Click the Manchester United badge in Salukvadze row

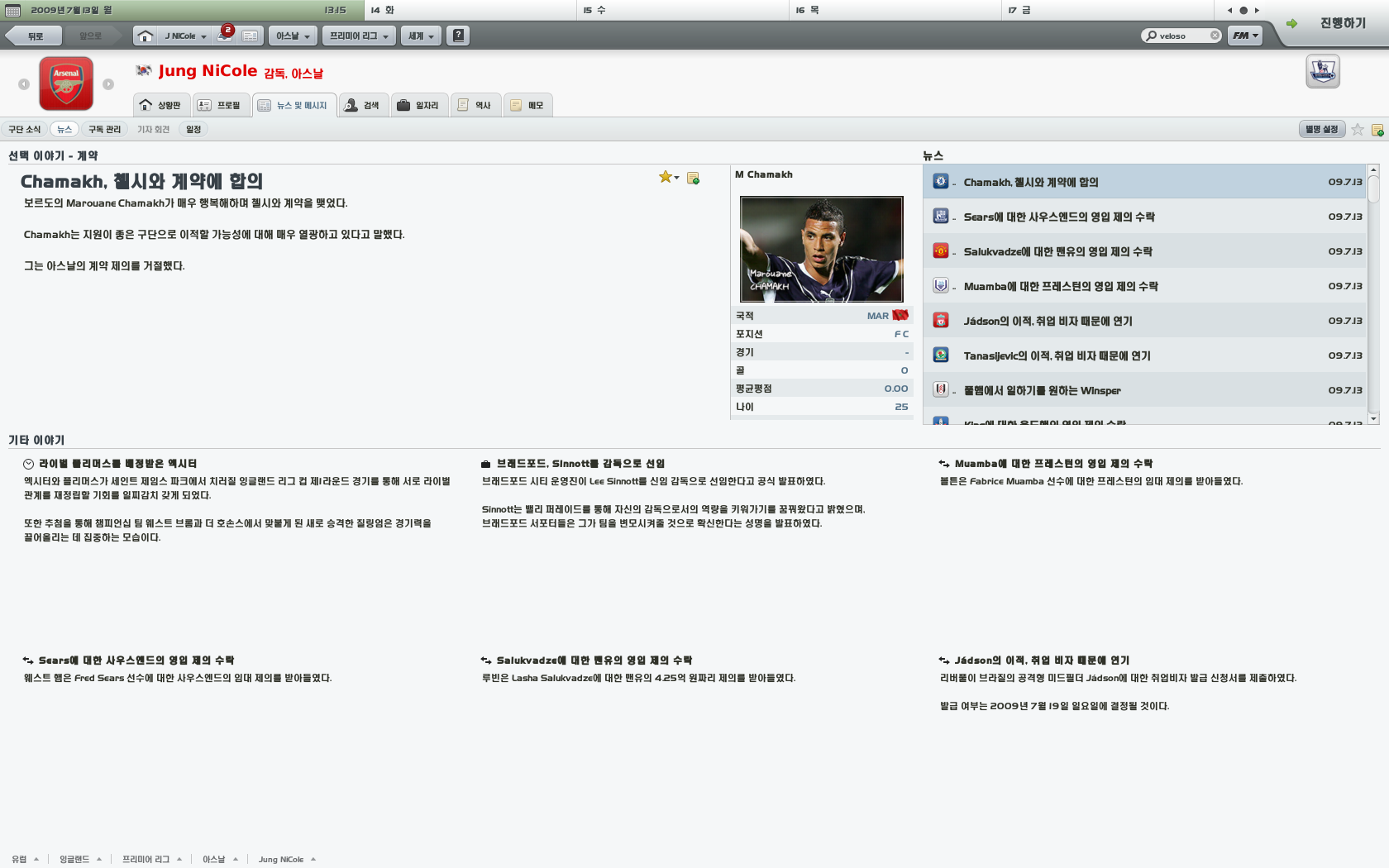pyautogui.click(x=941, y=251)
